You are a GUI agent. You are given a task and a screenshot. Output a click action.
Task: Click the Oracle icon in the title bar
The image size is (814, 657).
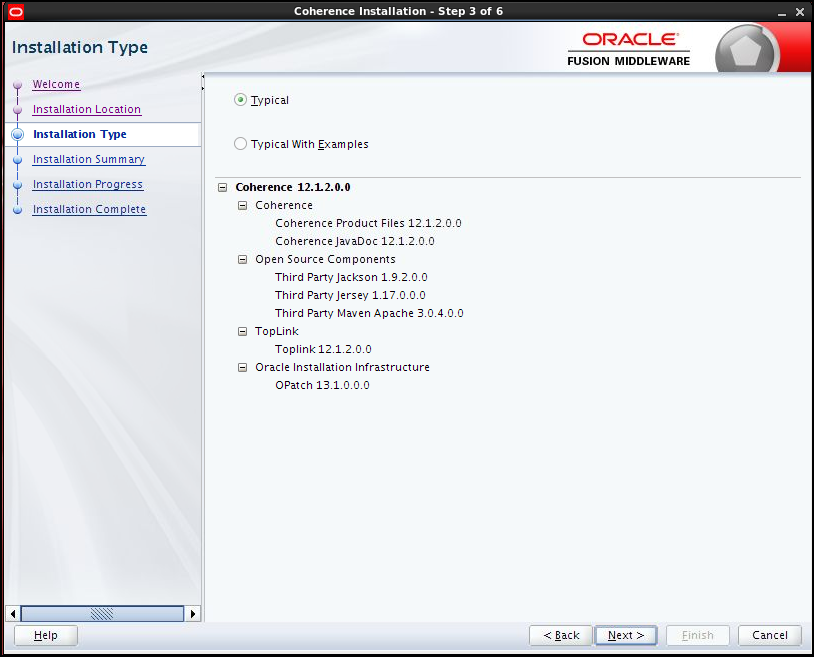point(14,11)
